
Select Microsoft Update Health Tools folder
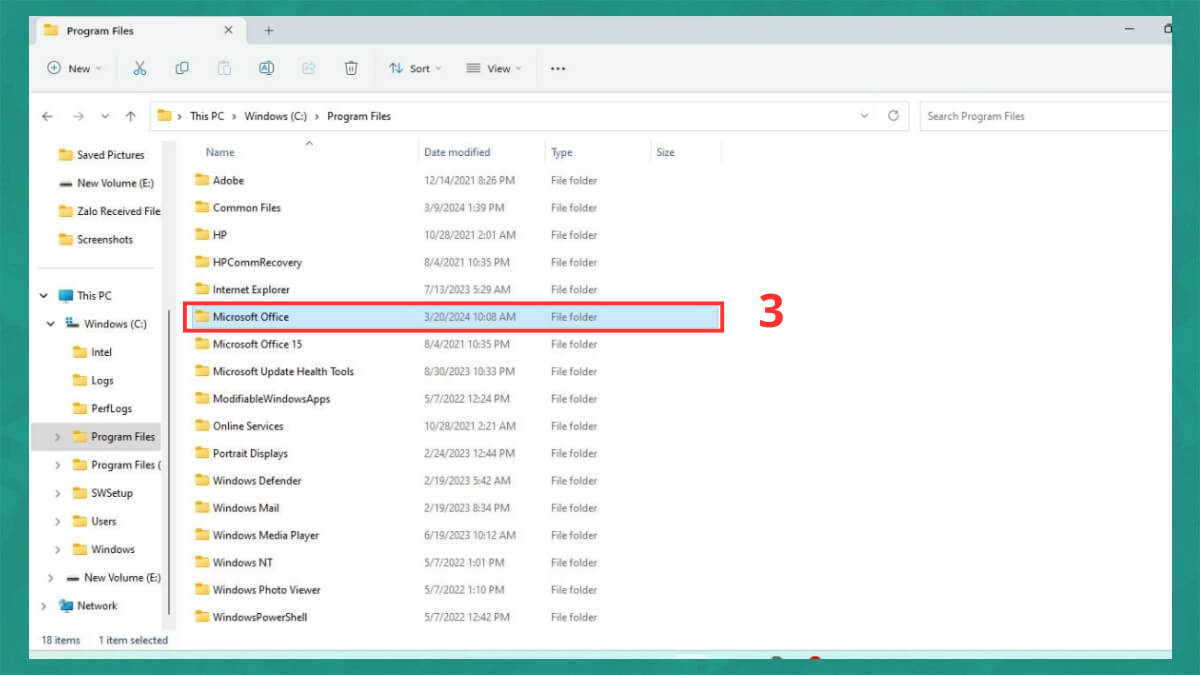[283, 371]
